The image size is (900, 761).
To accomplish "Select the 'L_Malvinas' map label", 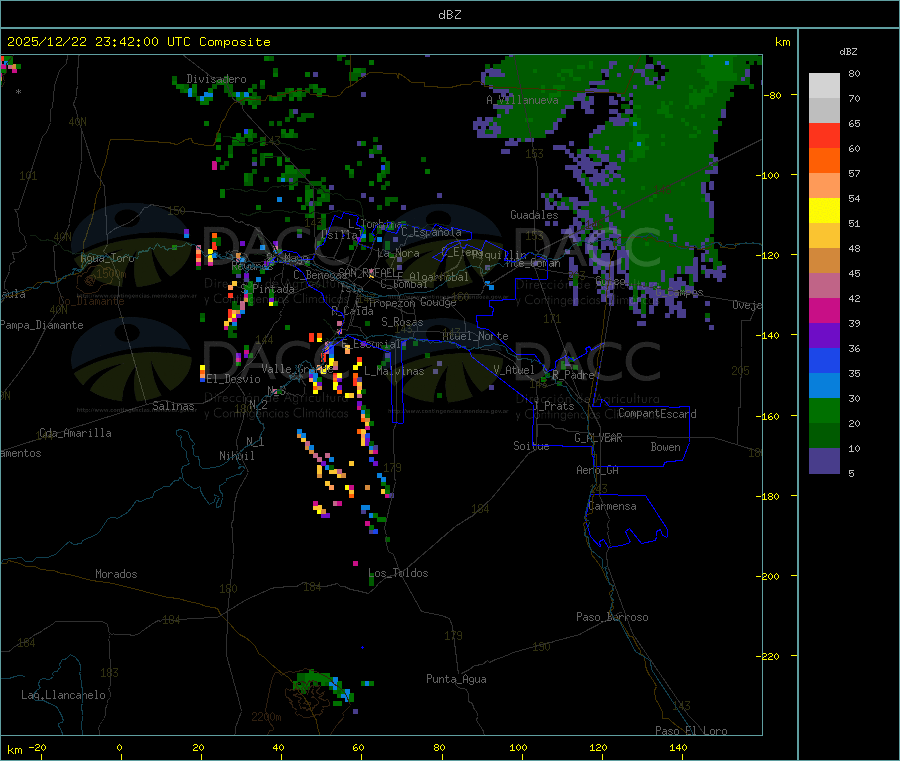I will point(394,371).
